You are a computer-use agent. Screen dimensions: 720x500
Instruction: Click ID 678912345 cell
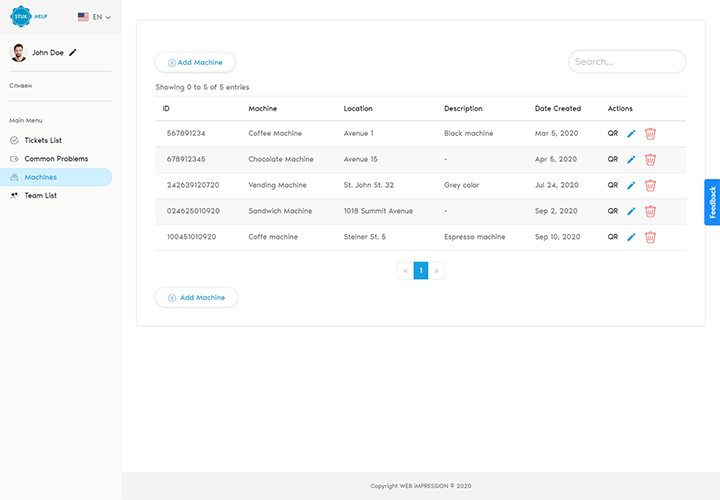click(186, 159)
